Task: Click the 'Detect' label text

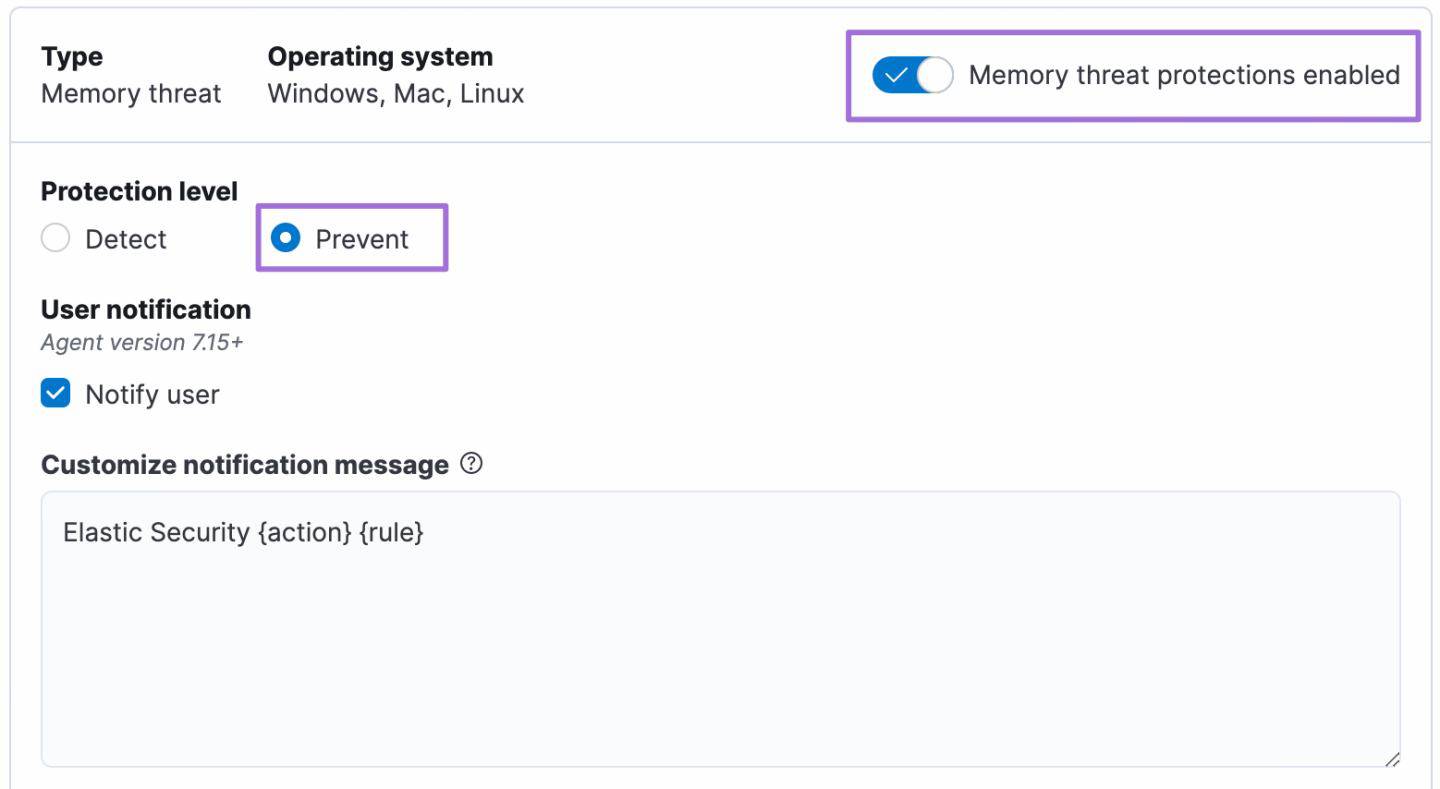Action: tap(126, 240)
